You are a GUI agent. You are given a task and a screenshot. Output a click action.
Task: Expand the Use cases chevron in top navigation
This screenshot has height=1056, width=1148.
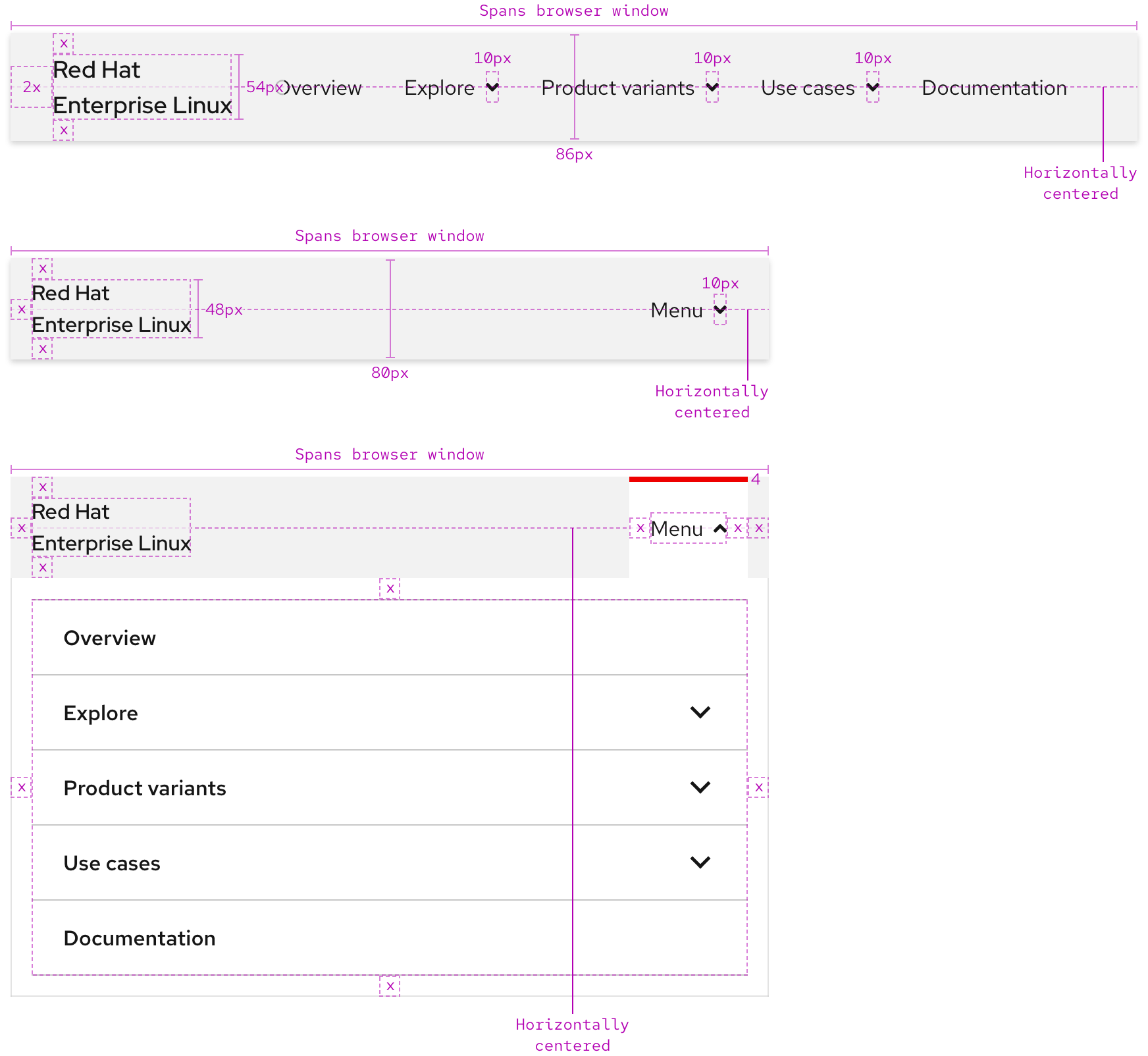point(874,87)
